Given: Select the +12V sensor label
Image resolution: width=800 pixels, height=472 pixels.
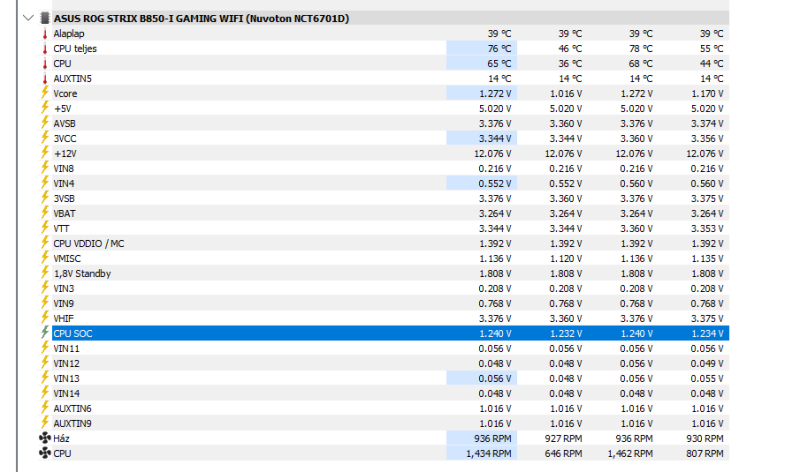Looking at the screenshot, I should [65, 154].
